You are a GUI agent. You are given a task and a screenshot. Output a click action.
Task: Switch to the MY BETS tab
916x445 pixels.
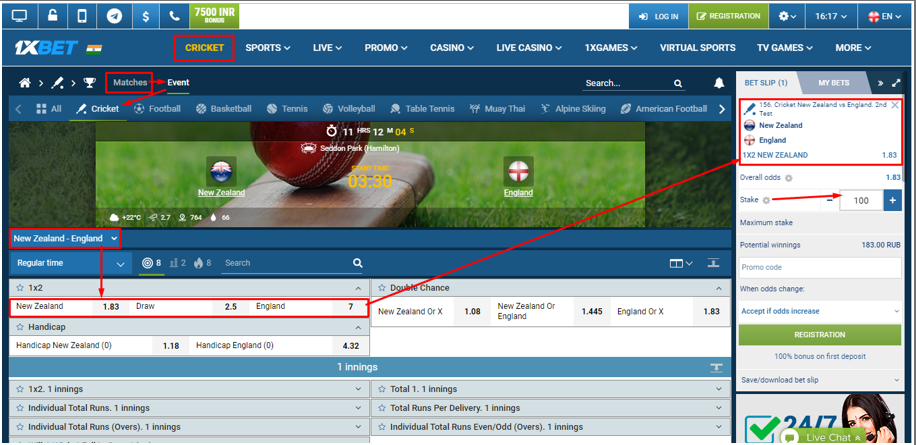click(x=834, y=83)
